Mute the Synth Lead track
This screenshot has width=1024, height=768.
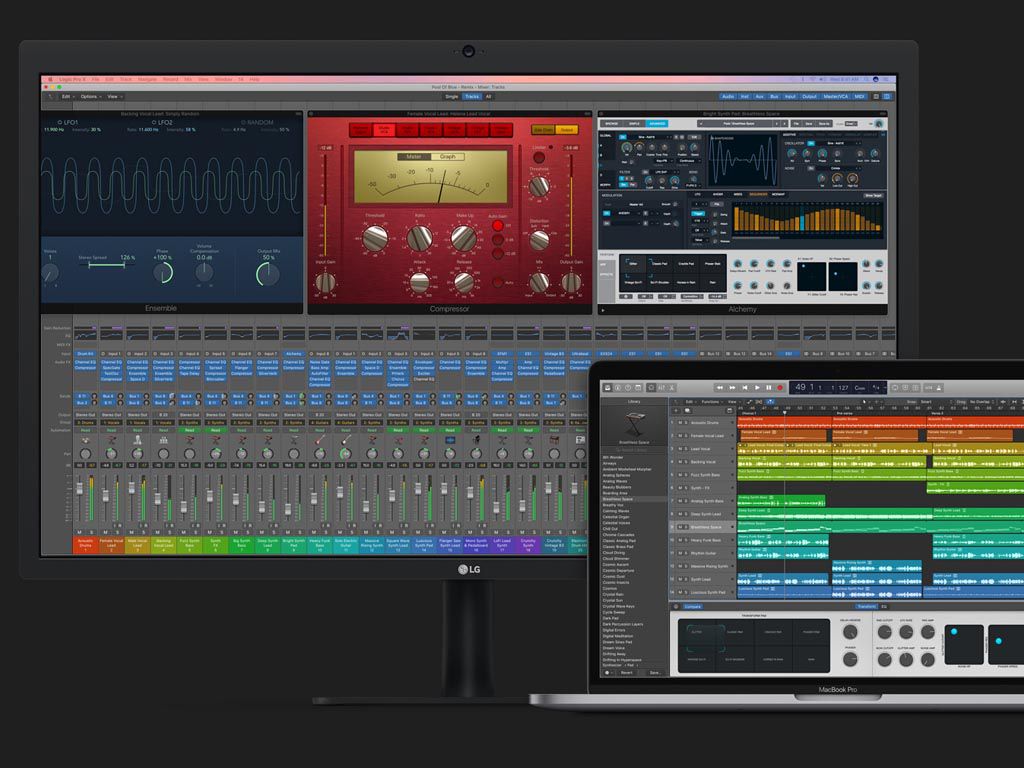tap(681, 579)
